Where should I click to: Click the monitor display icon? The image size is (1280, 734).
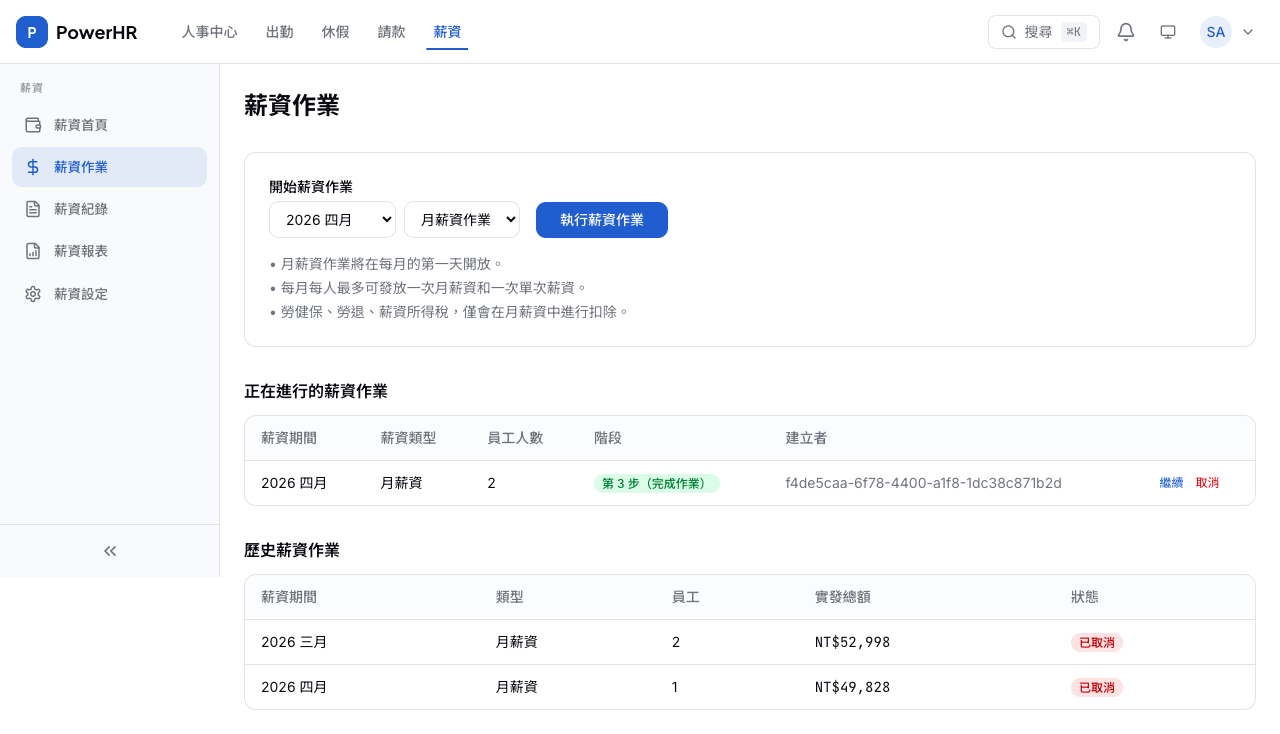(1168, 32)
